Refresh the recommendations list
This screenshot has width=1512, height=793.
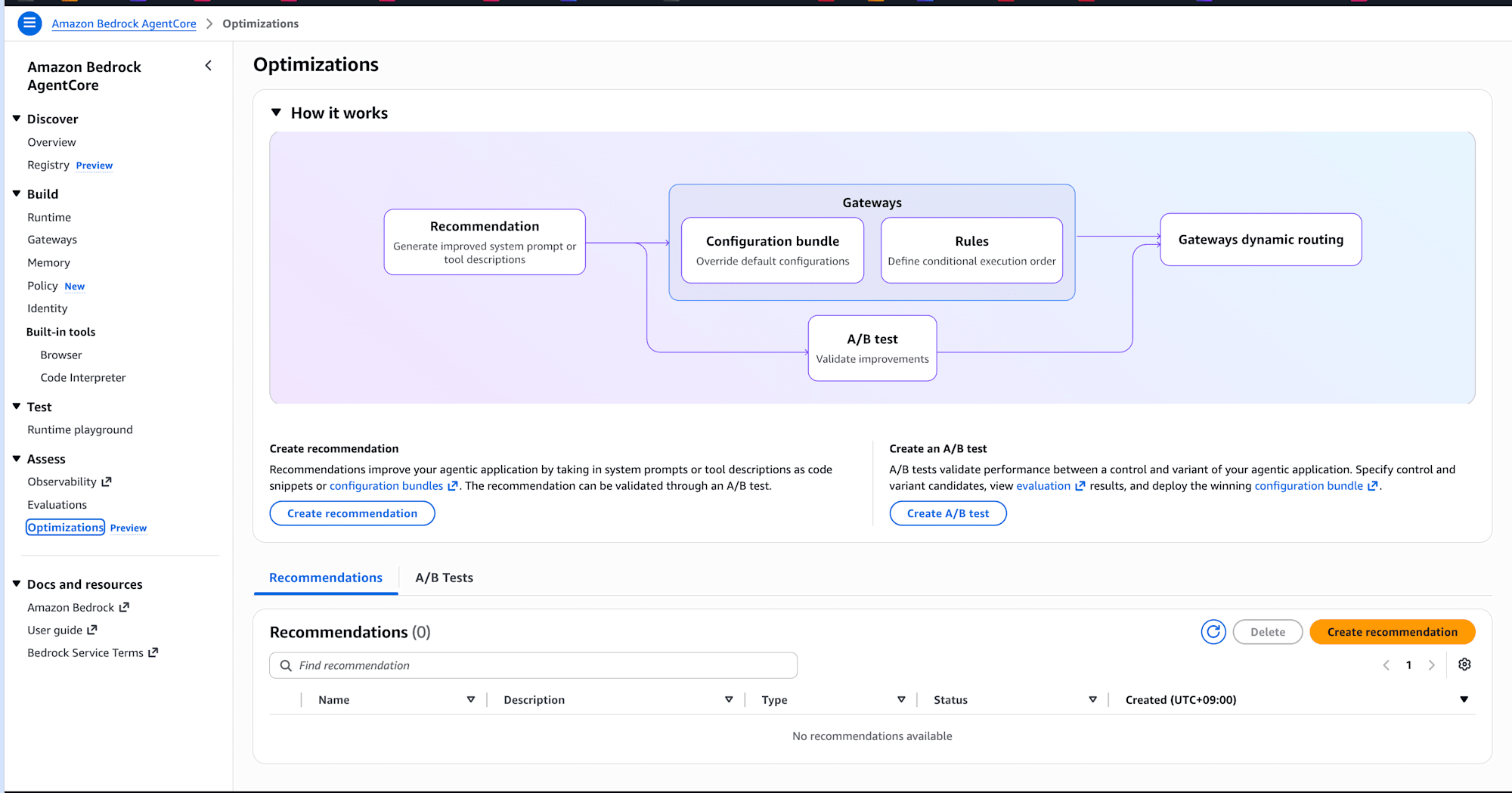click(1213, 632)
